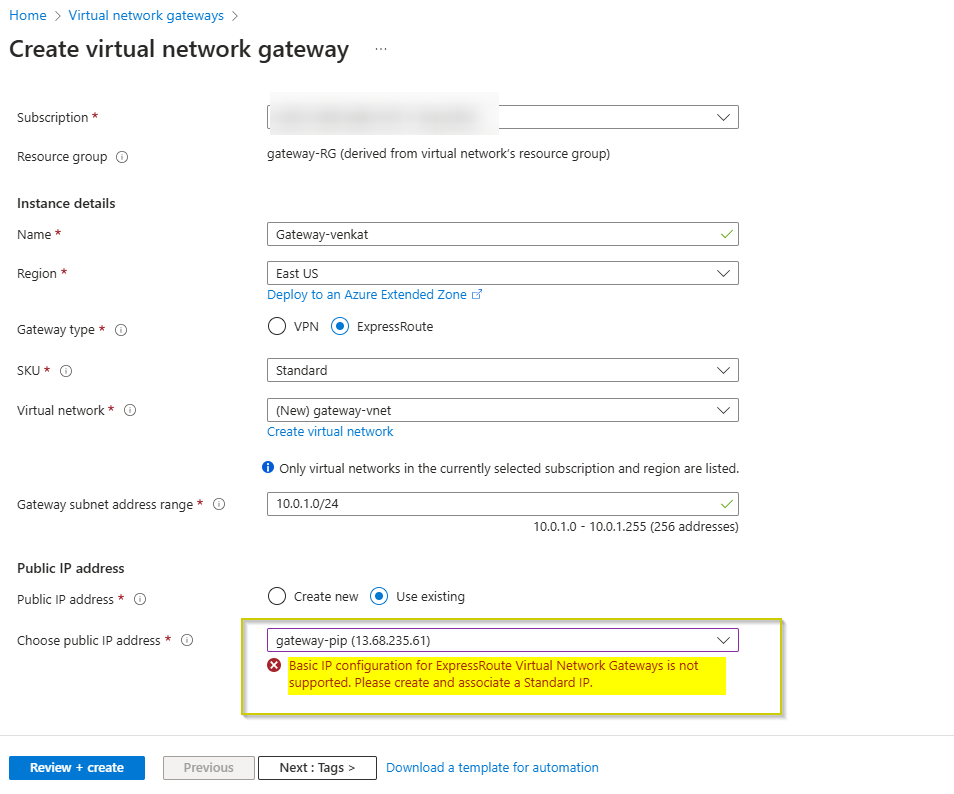Click the ellipsis beside the page title
954x794 pixels.
[x=379, y=48]
